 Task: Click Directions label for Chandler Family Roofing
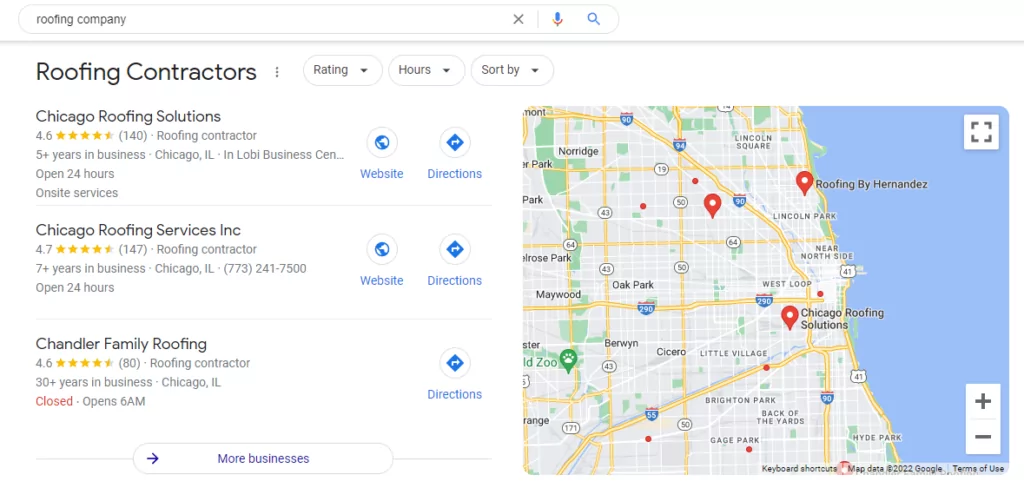(x=455, y=394)
